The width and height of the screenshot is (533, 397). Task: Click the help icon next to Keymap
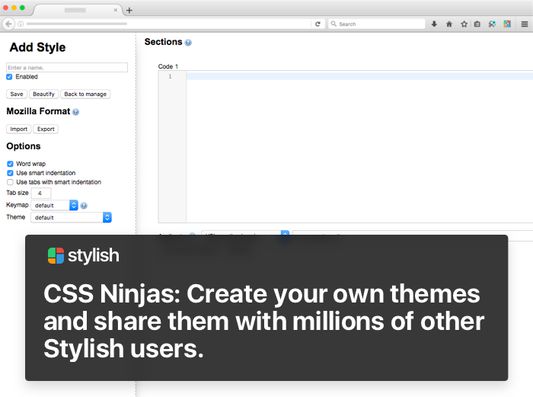point(84,205)
